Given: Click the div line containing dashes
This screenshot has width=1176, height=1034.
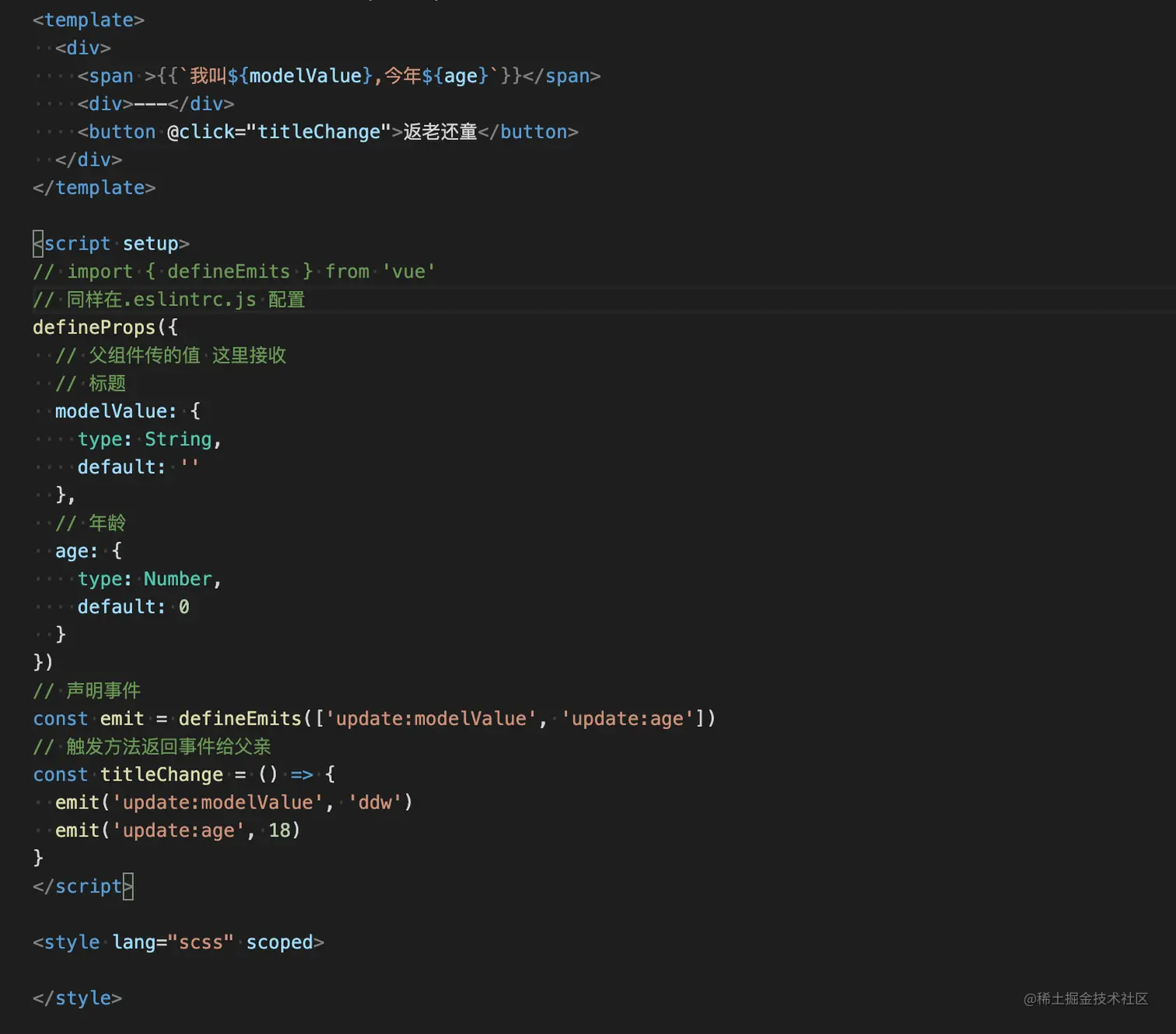Looking at the screenshot, I should pyautogui.click(x=156, y=104).
